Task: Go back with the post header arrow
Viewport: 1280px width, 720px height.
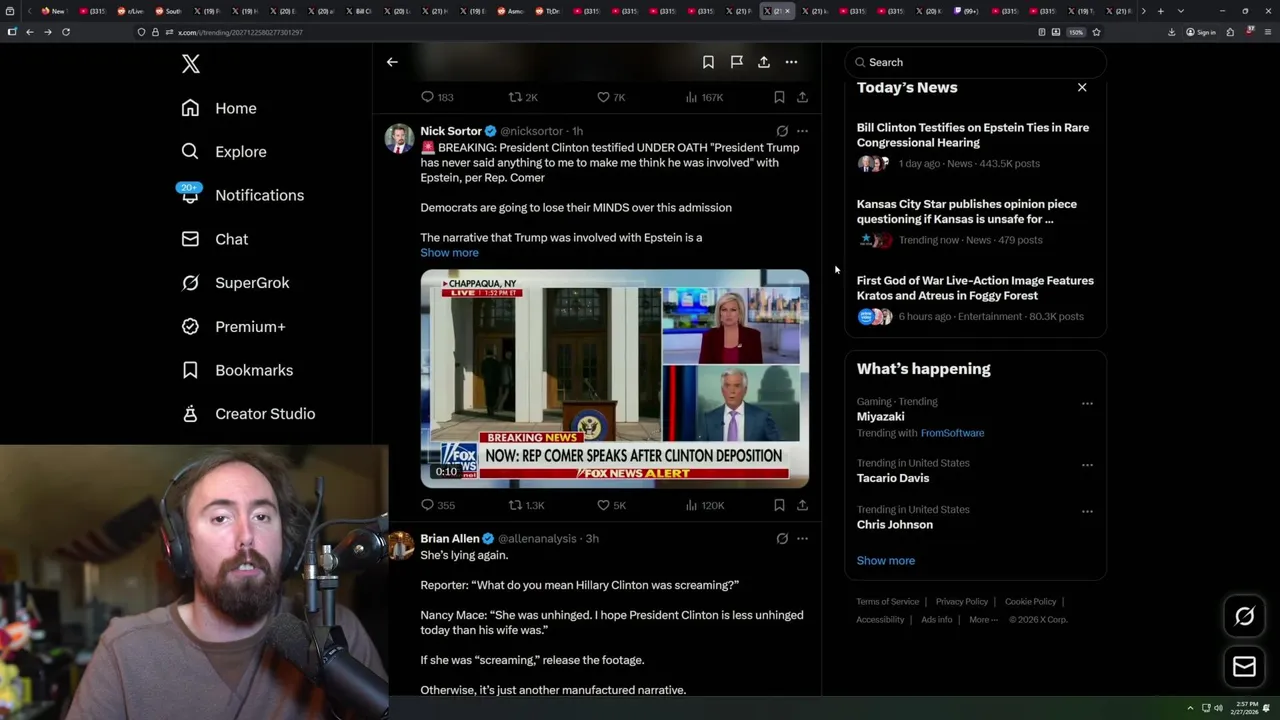Action: [x=392, y=62]
